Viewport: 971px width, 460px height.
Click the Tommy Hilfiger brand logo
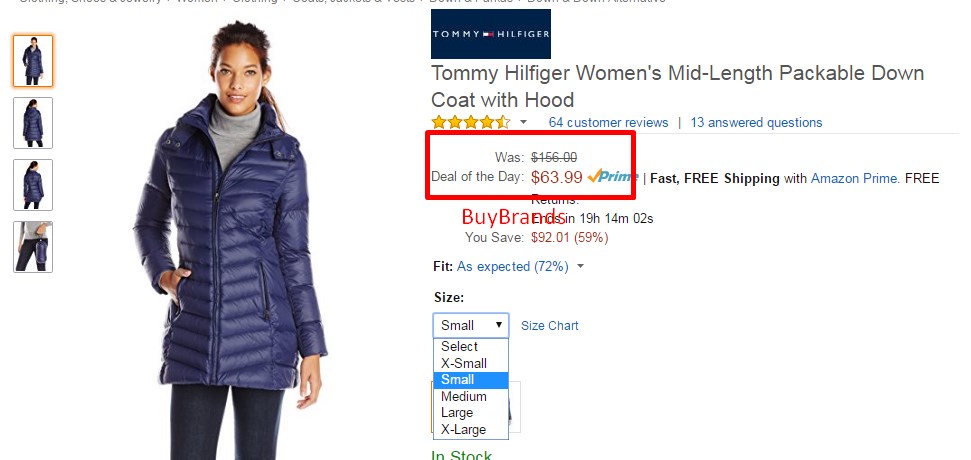(x=490, y=34)
